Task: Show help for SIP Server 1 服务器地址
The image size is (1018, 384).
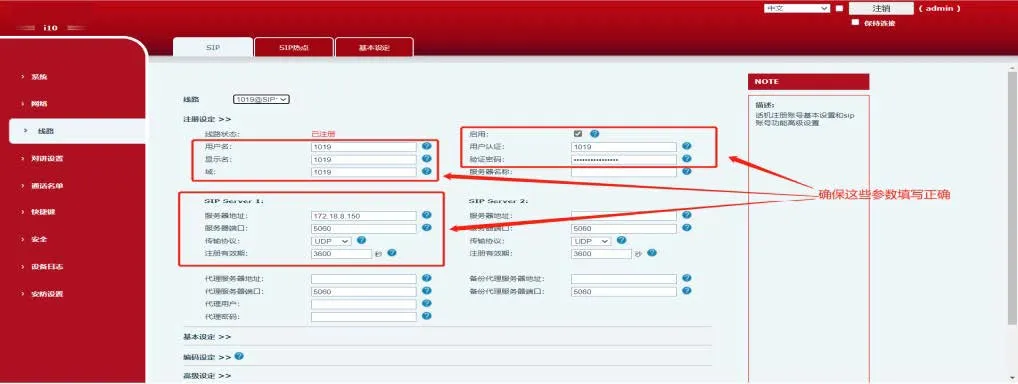Action: point(427,215)
